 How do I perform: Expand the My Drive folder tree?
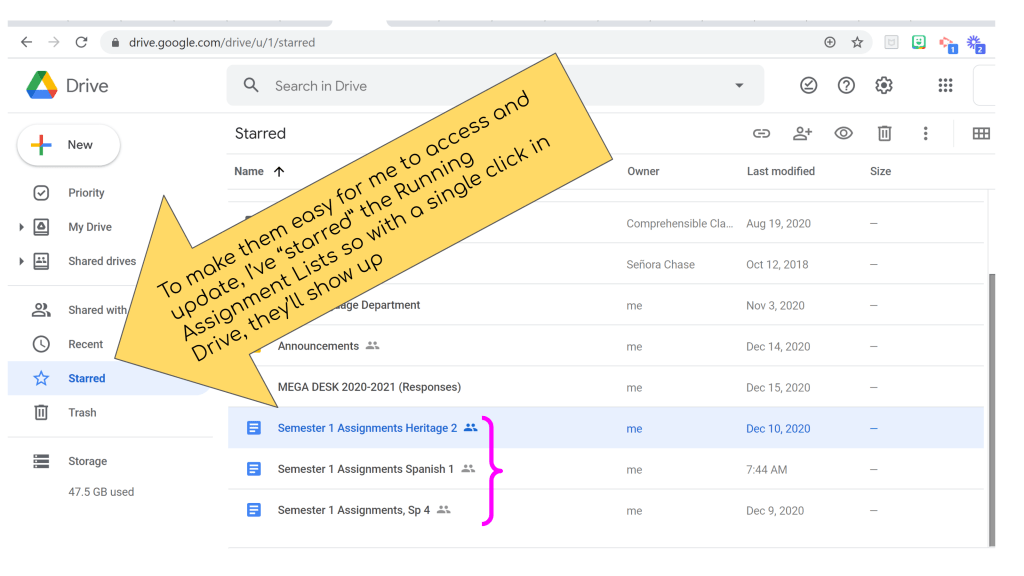click(x=21, y=227)
